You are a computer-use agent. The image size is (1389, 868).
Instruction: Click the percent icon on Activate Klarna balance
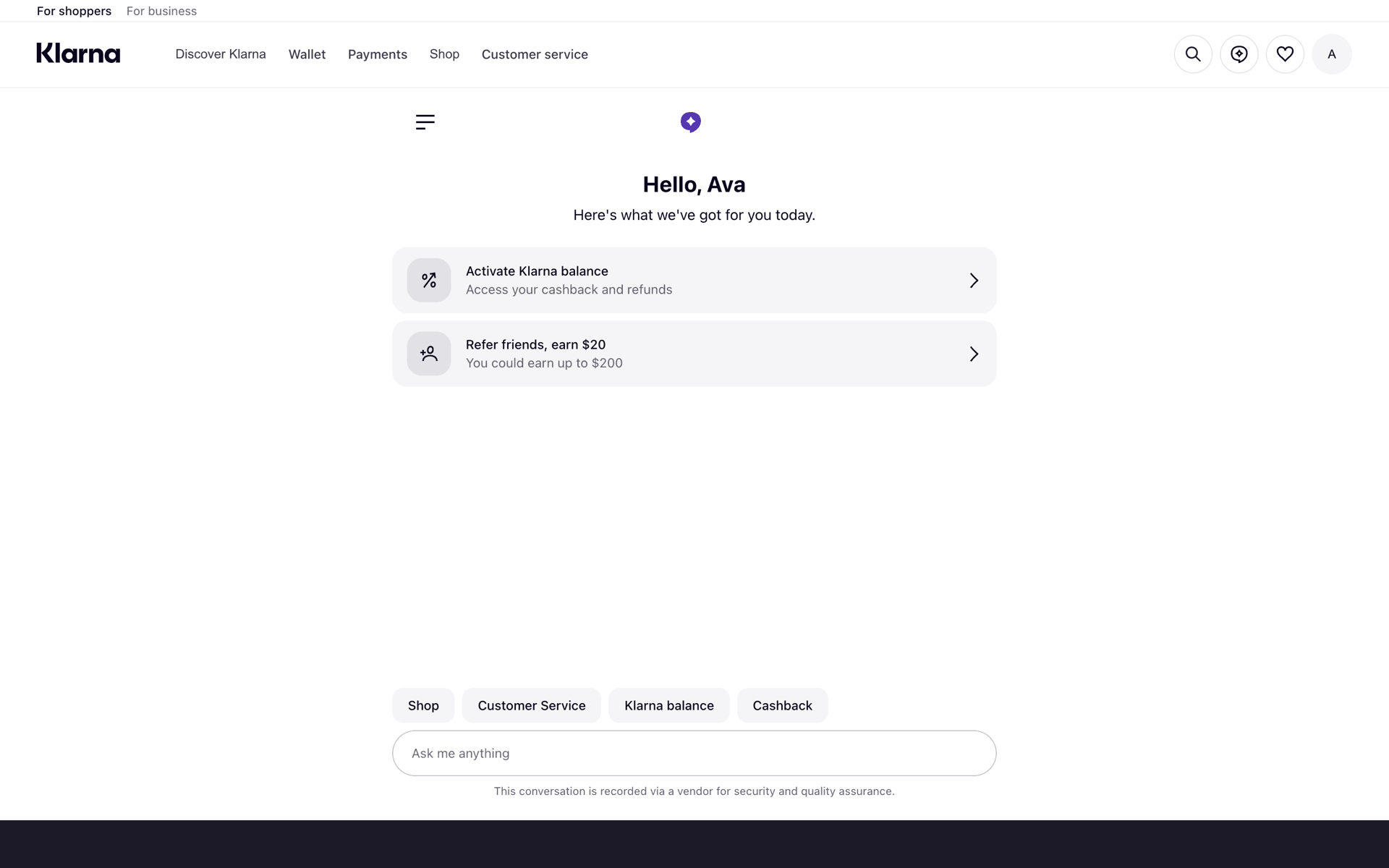click(x=429, y=280)
